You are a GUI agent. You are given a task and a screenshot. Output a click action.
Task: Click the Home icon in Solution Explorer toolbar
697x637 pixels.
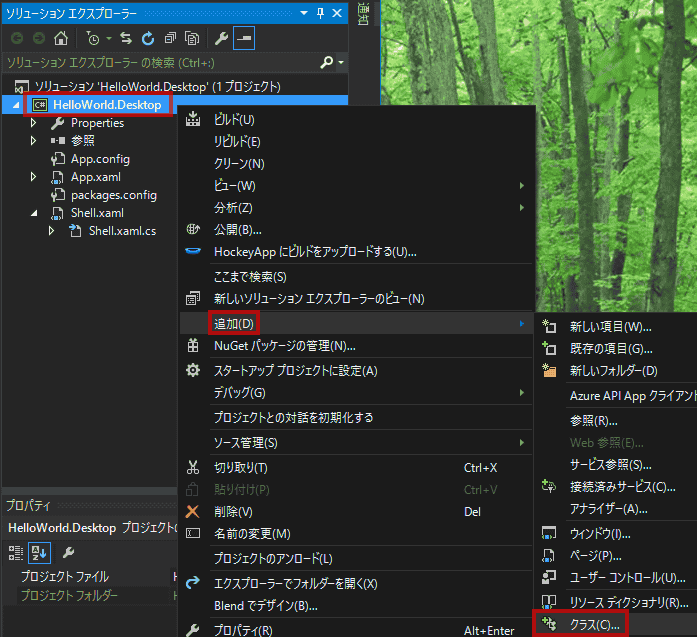pos(61,39)
